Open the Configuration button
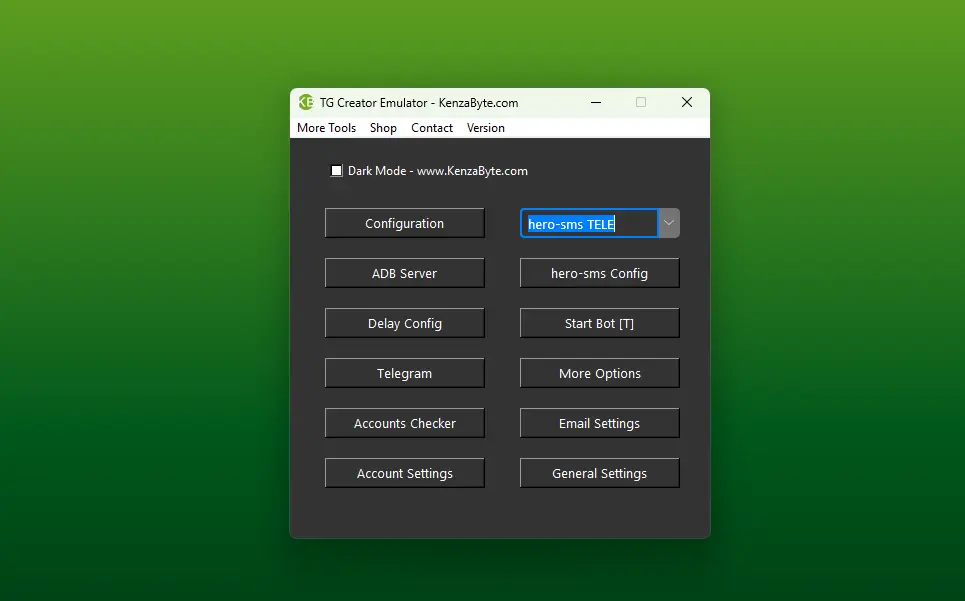This screenshot has height=601, width=965. [x=404, y=223]
